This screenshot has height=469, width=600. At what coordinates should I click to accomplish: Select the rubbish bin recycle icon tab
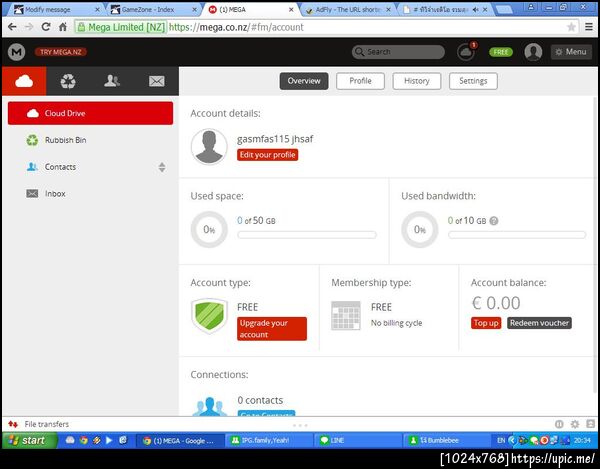click(68, 81)
